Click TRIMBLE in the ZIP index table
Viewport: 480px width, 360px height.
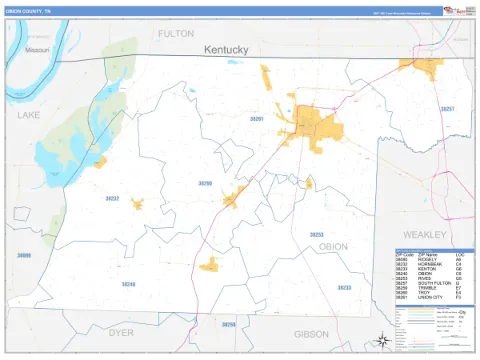coord(427,288)
